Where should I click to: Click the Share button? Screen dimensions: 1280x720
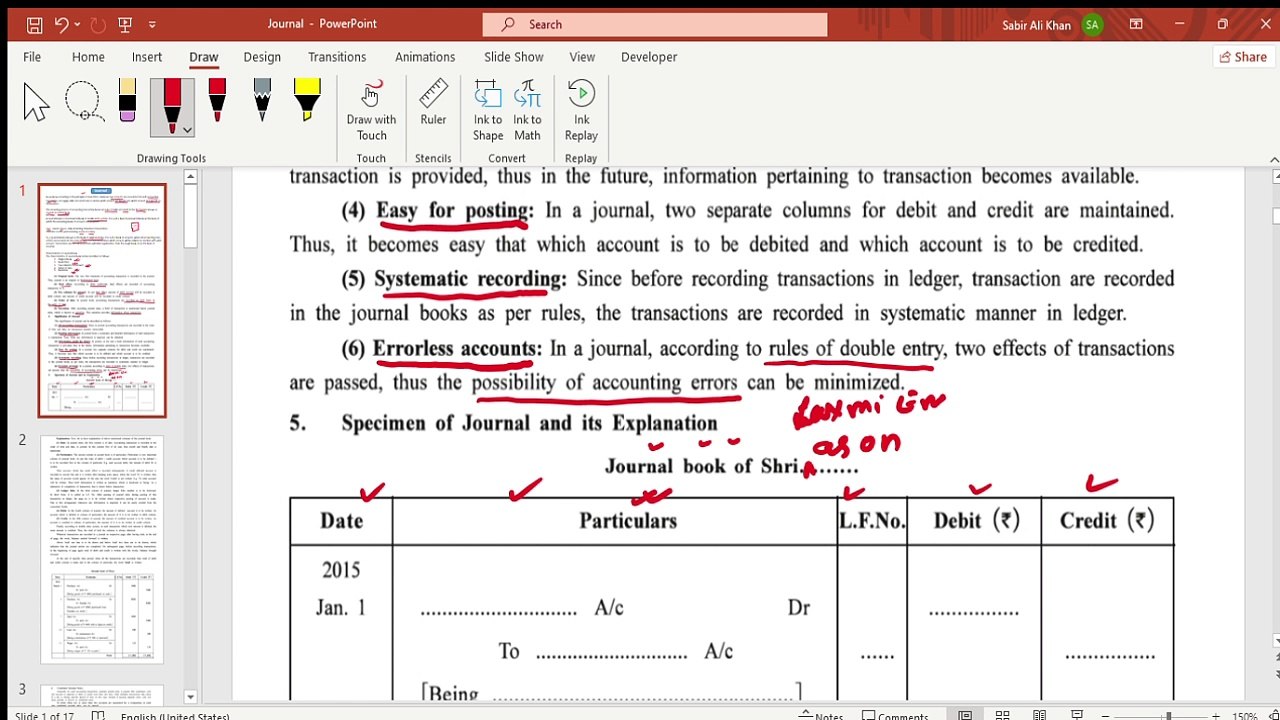[x=1241, y=57]
